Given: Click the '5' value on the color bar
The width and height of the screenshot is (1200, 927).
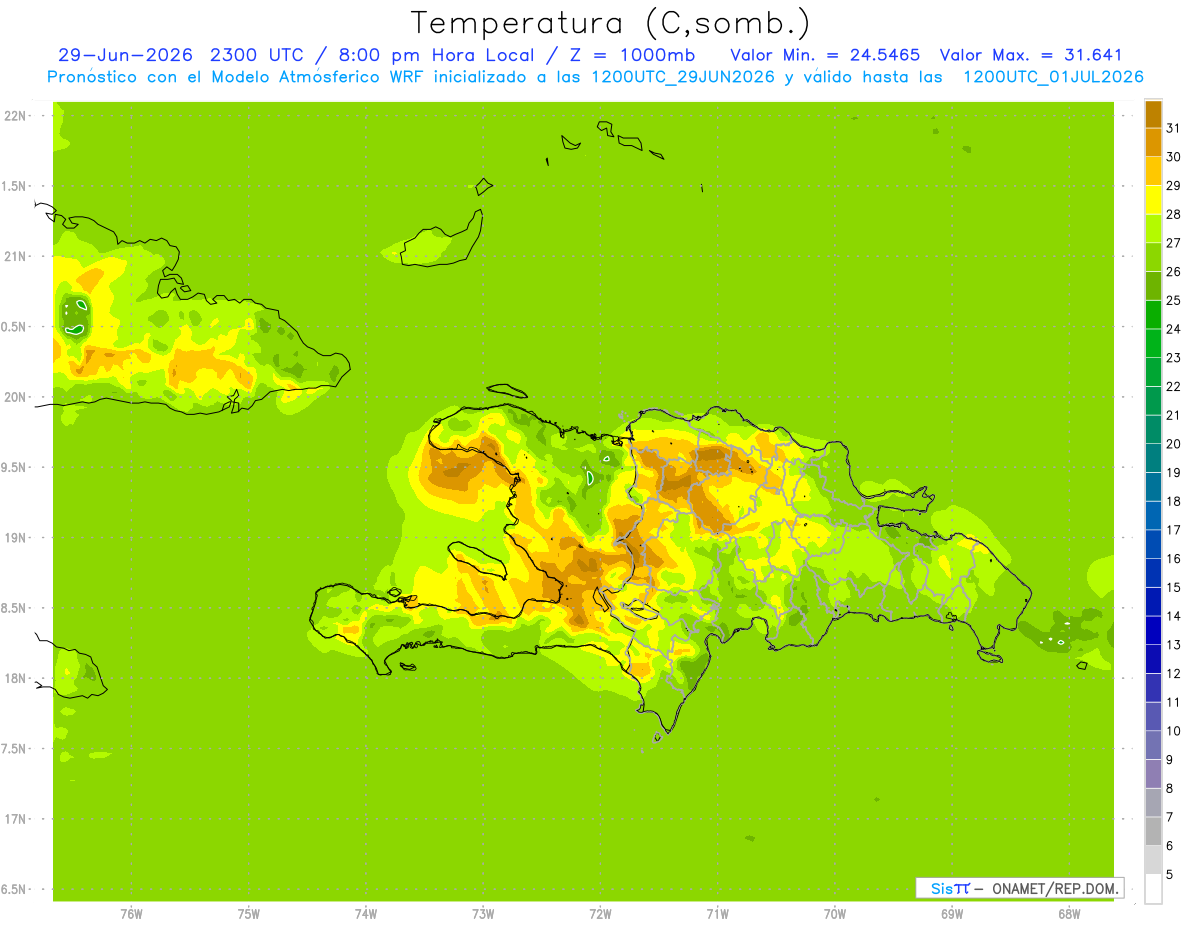Looking at the screenshot, I should click(1170, 875).
